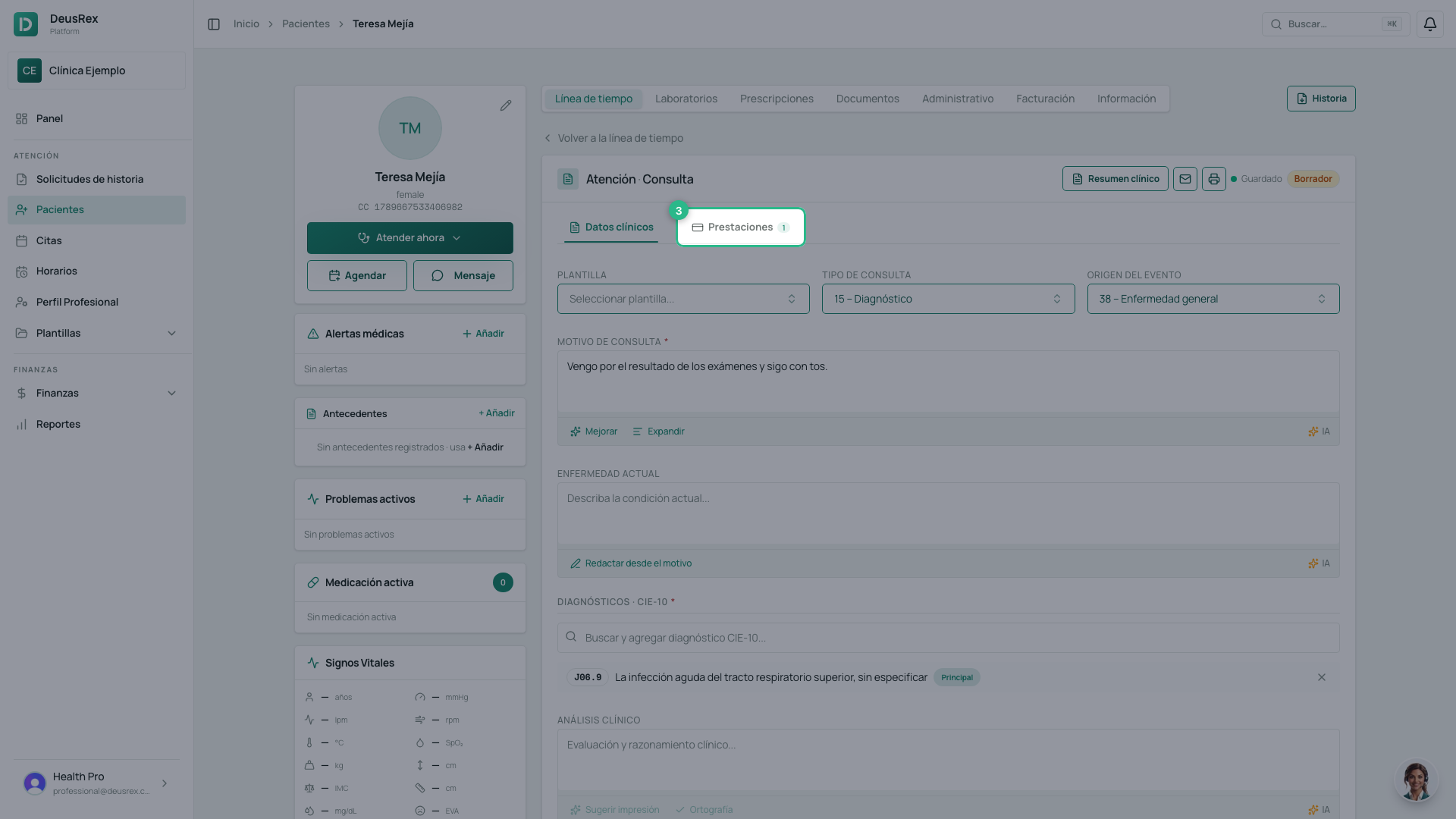Print the attention record icon
Viewport: 1456px width, 819px height.
point(1214,179)
